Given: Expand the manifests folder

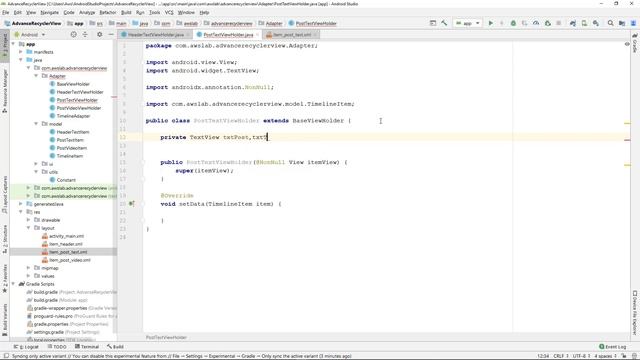Looking at the screenshot, I should coord(21,52).
